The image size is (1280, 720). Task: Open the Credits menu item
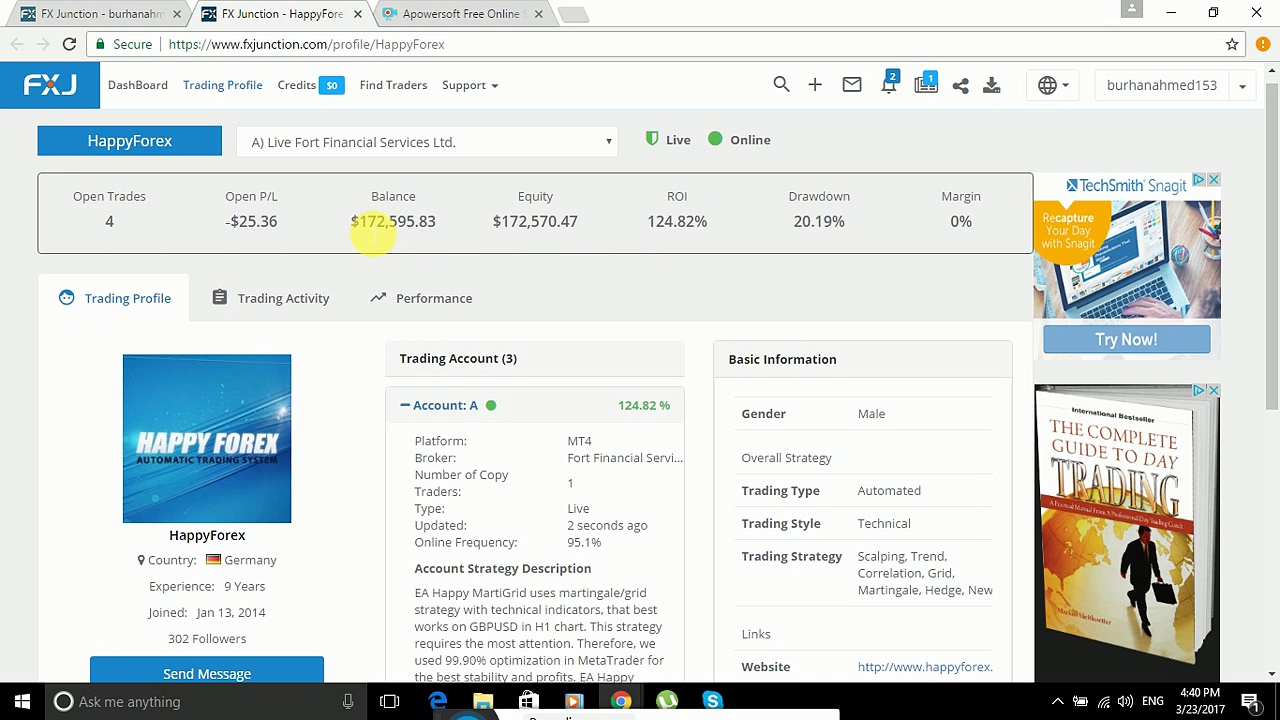click(297, 85)
